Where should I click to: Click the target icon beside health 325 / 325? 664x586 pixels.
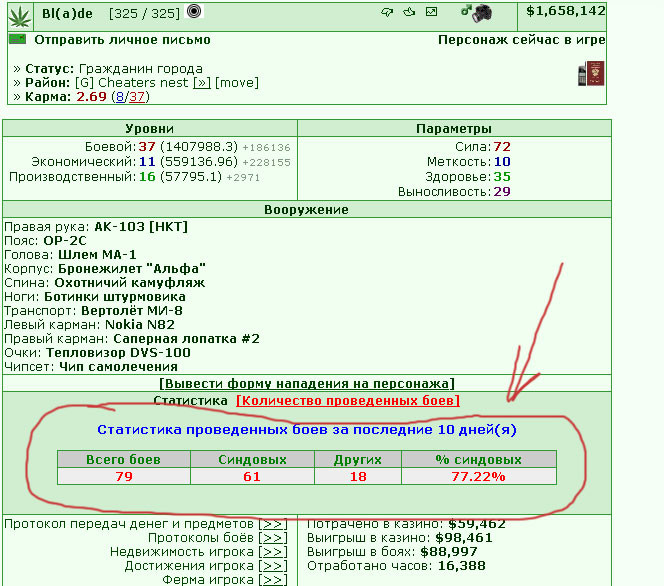(194, 11)
